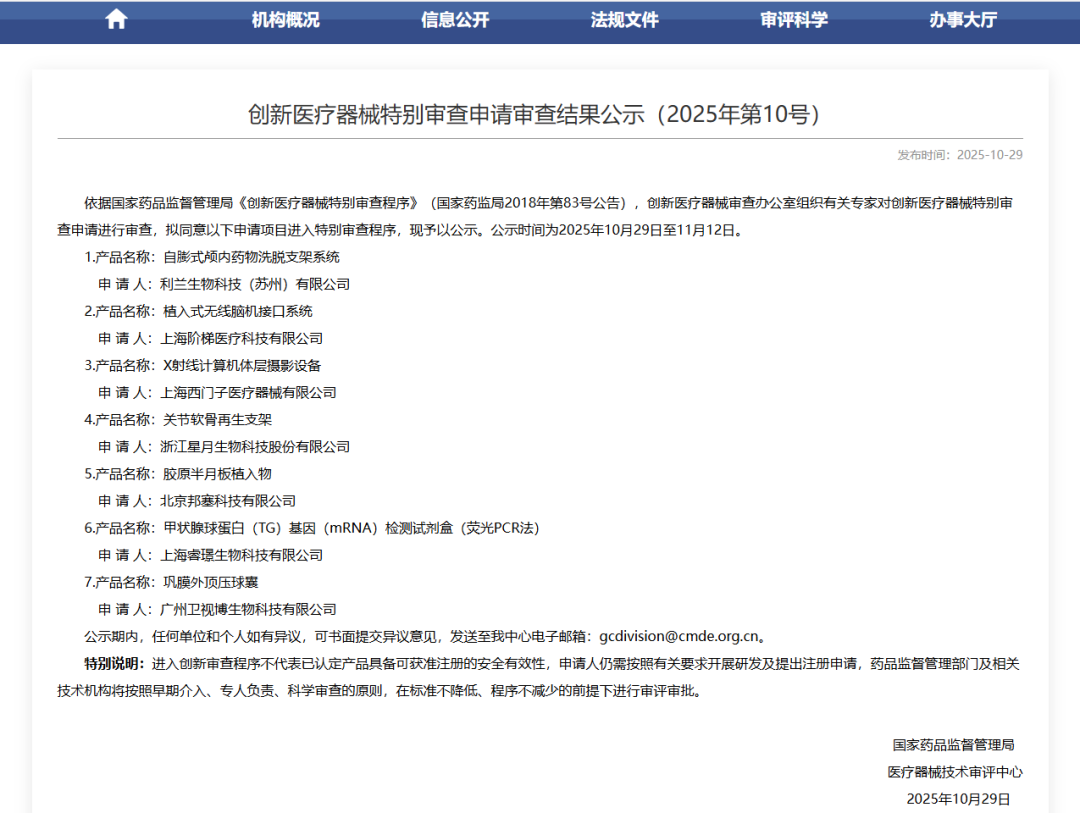Image resolution: width=1080 pixels, height=813 pixels.
Task: Select product name 关节软骨再生支架
Action: [x=218, y=420]
